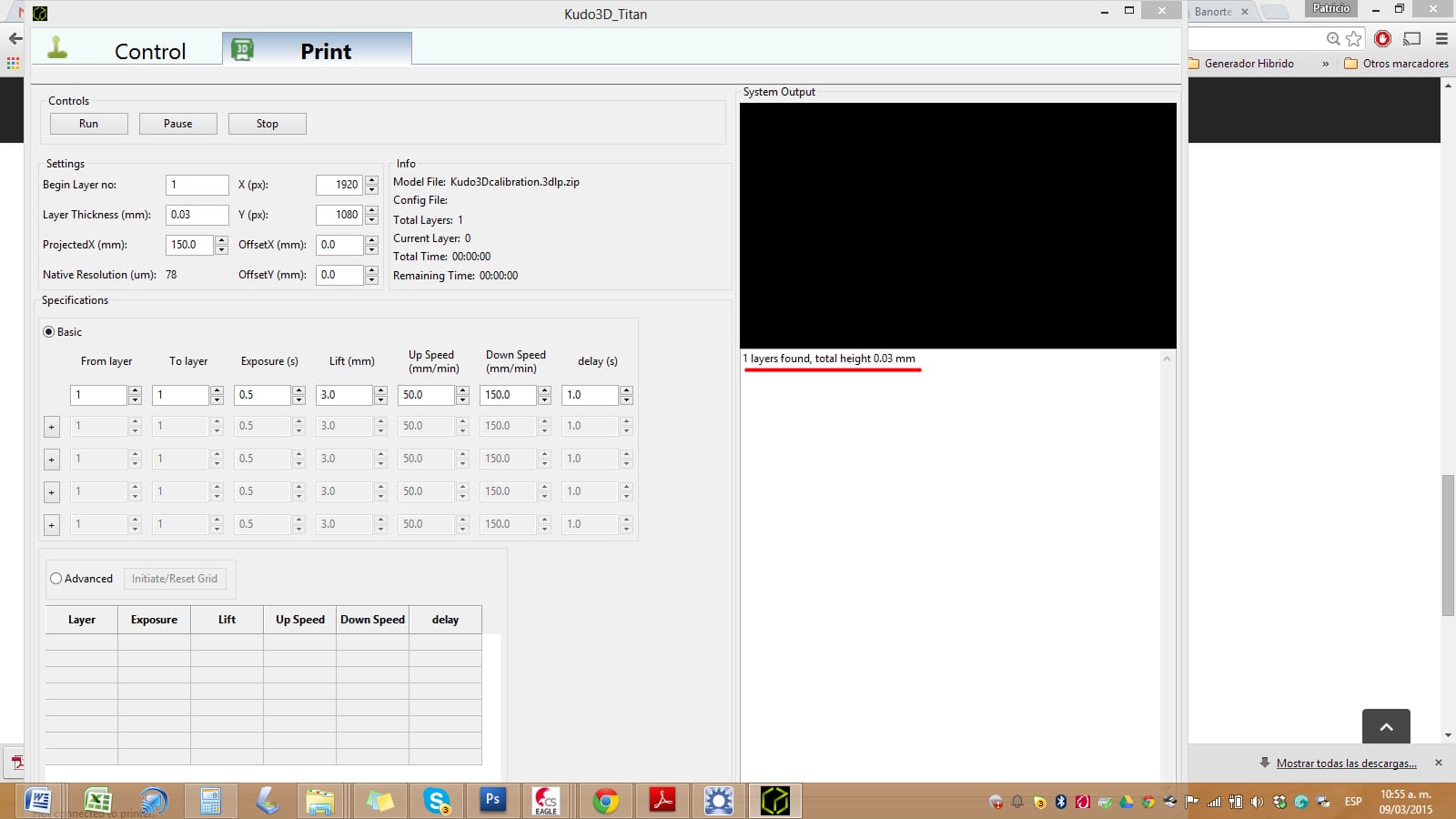The image size is (1456, 819).
Task: Click inside the Begin Layer no field
Action: pyautogui.click(x=197, y=185)
